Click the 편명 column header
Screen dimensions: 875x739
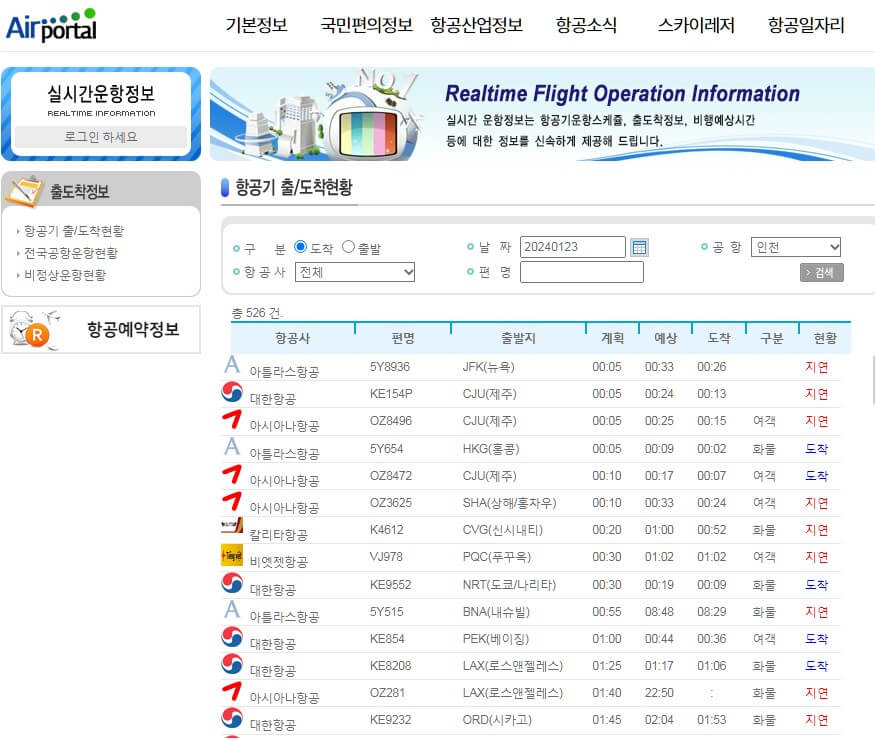(x=403, y=338)
